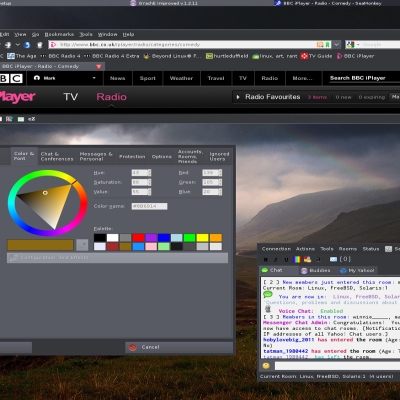Viewport: 400px width, 400px height.
Task: Click the browser reload icon
Action: coord(27,45)
